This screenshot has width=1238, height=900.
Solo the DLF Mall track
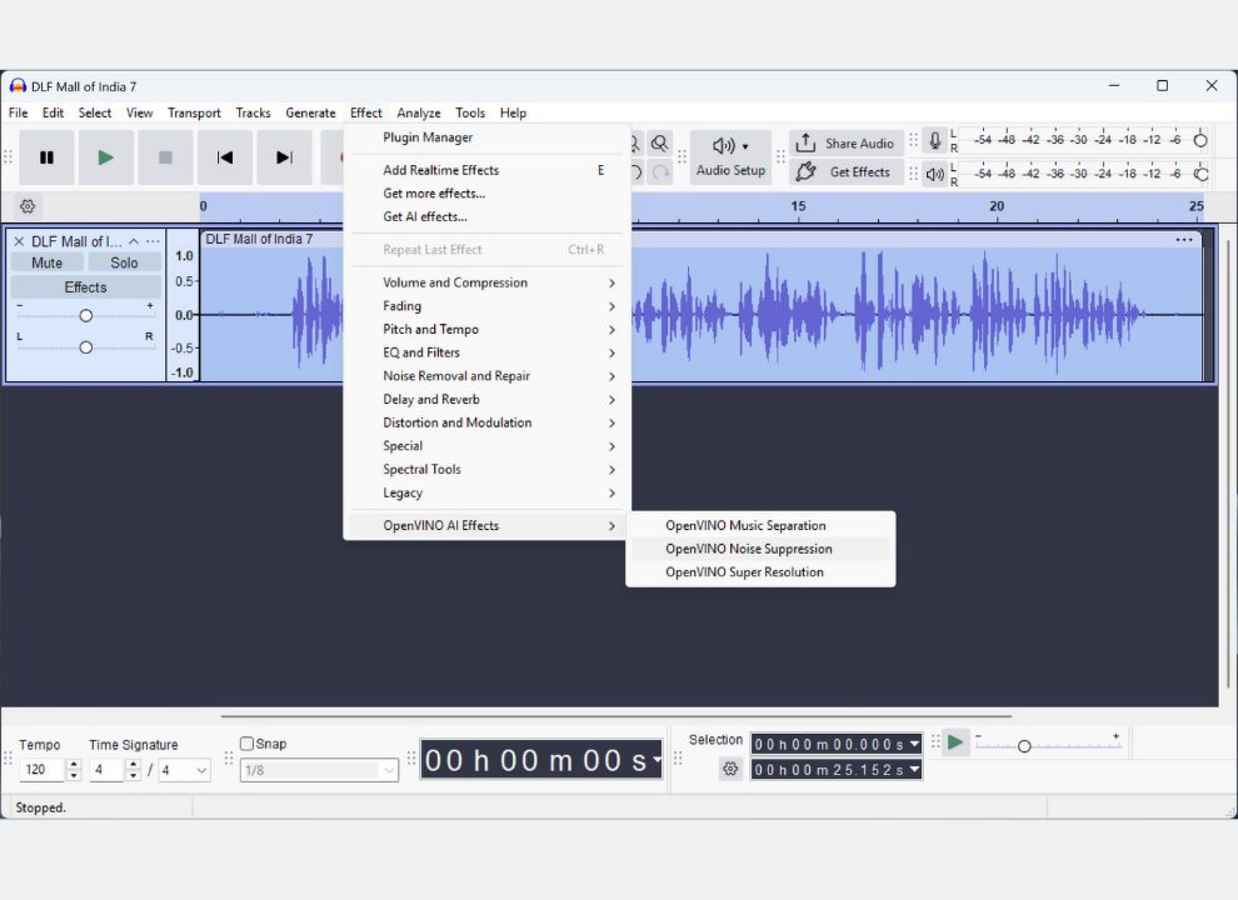click(x=124, y=262)
